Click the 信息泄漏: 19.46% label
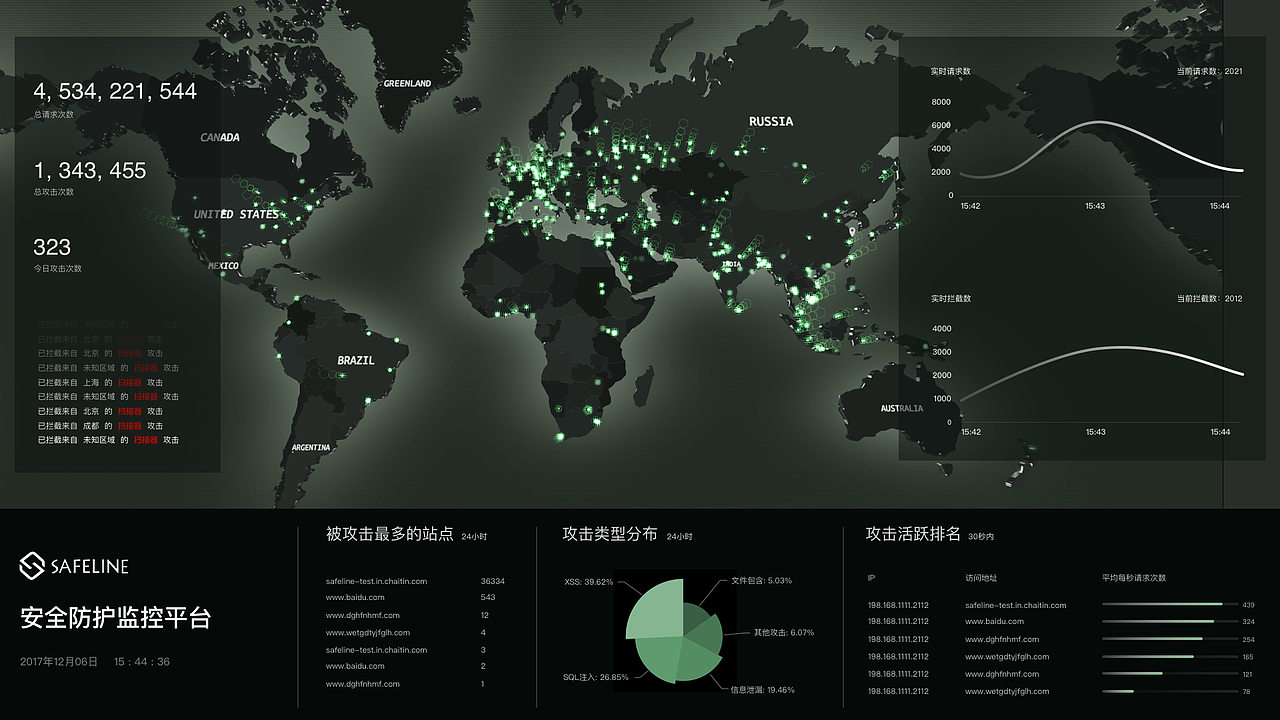The image size is (1280, 720). click(x=762, y=689)
